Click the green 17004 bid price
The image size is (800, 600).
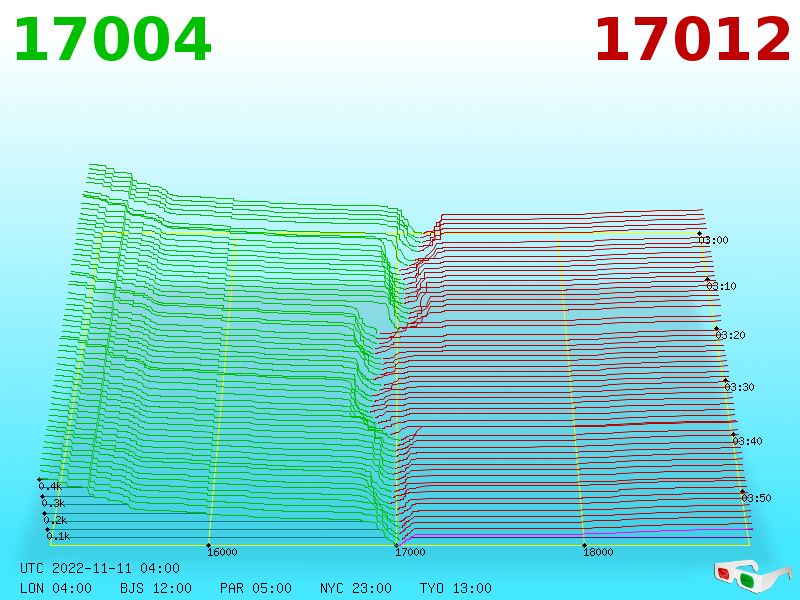tap(112, 40)
